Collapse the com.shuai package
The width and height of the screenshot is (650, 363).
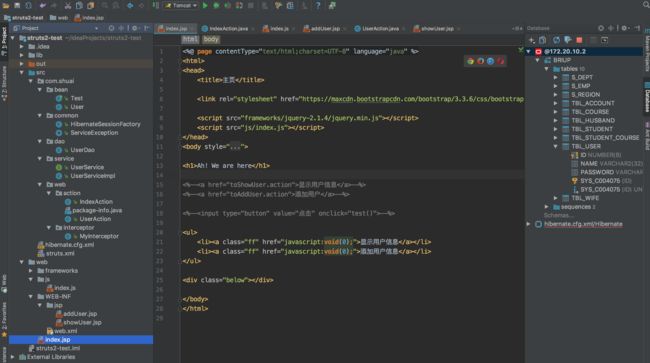31,81
